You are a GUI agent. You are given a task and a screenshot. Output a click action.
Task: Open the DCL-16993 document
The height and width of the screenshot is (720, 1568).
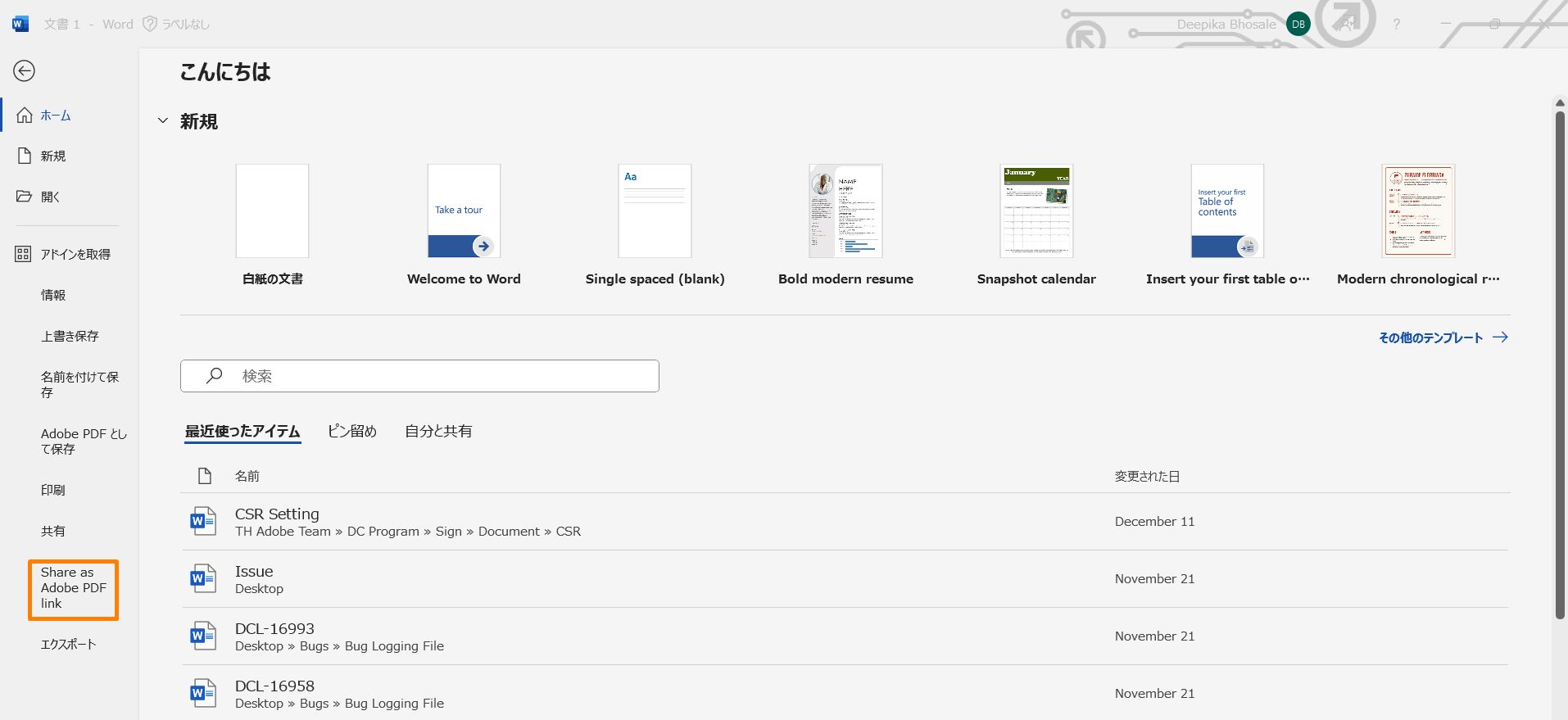pos(845,636)
